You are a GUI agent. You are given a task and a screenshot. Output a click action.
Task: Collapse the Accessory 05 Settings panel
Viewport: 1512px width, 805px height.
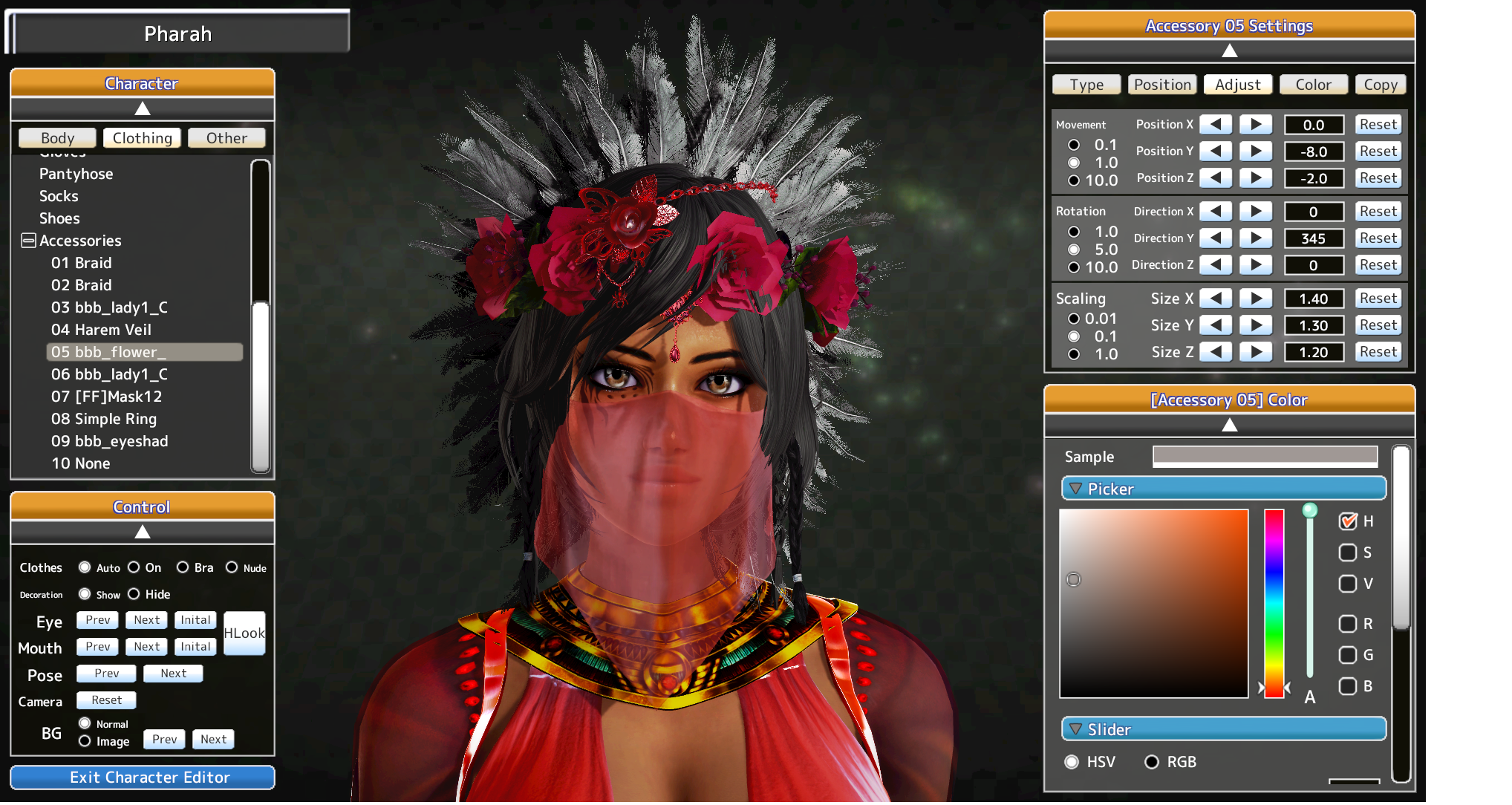pyautogui.click(x=1230, y=50)
